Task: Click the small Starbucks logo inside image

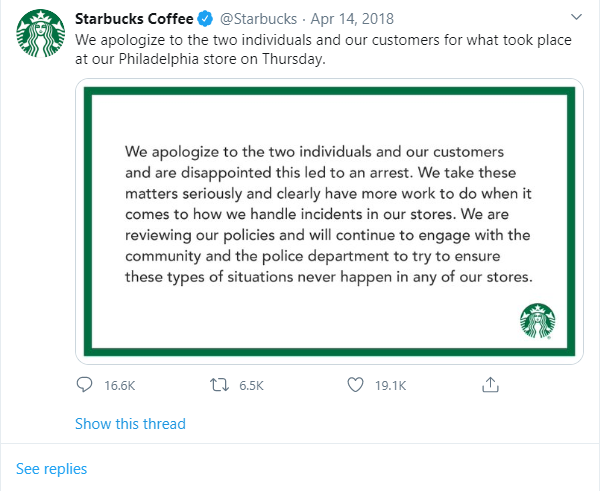Action: (537, 321)
